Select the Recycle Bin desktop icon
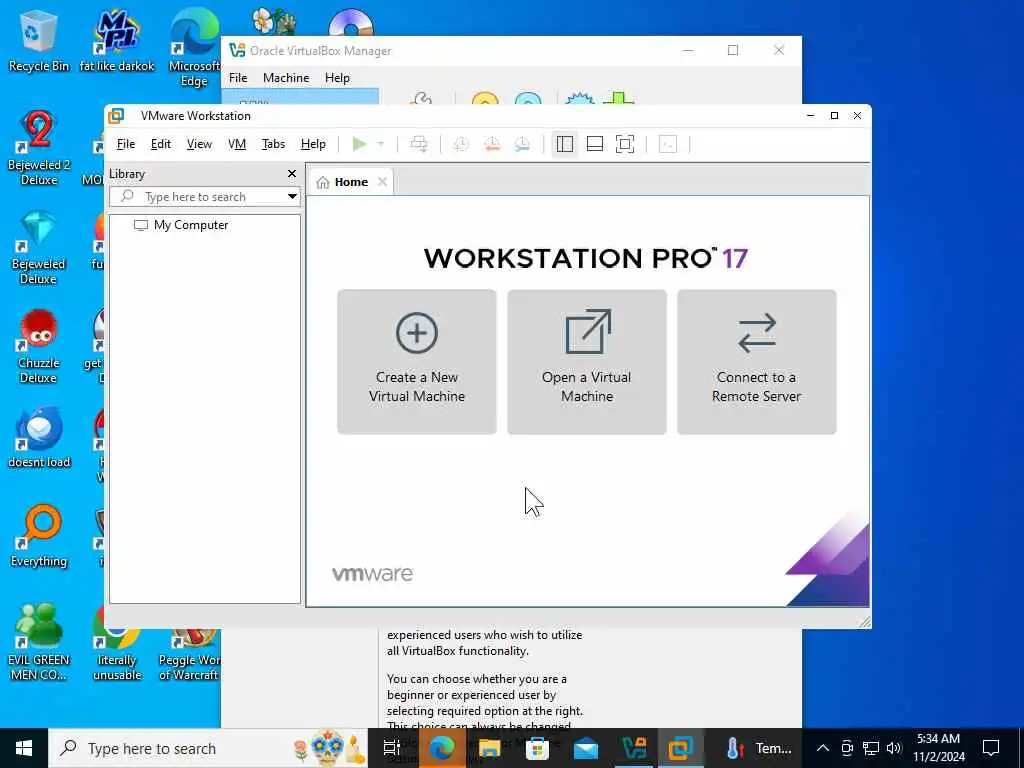 pos(39,42)
